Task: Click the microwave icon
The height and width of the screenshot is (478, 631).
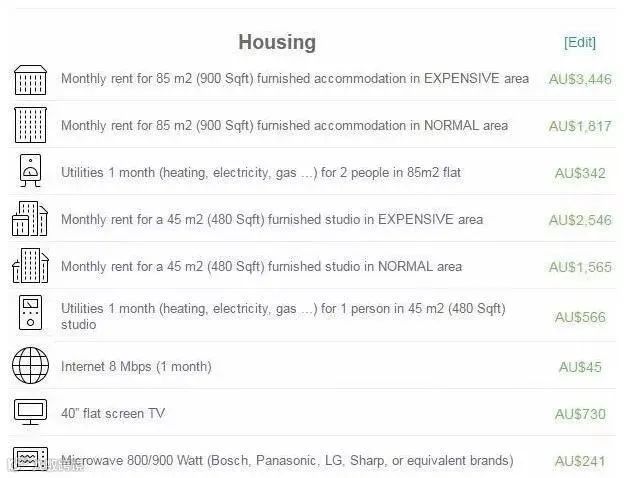Action: point(31,458)
